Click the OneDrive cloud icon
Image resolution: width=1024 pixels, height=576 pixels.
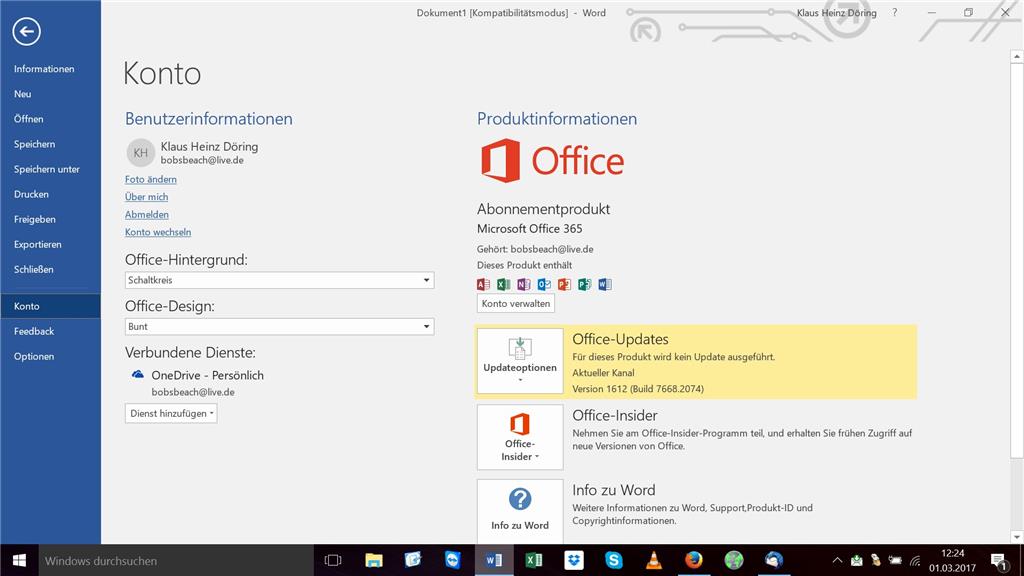coord(138,375)
